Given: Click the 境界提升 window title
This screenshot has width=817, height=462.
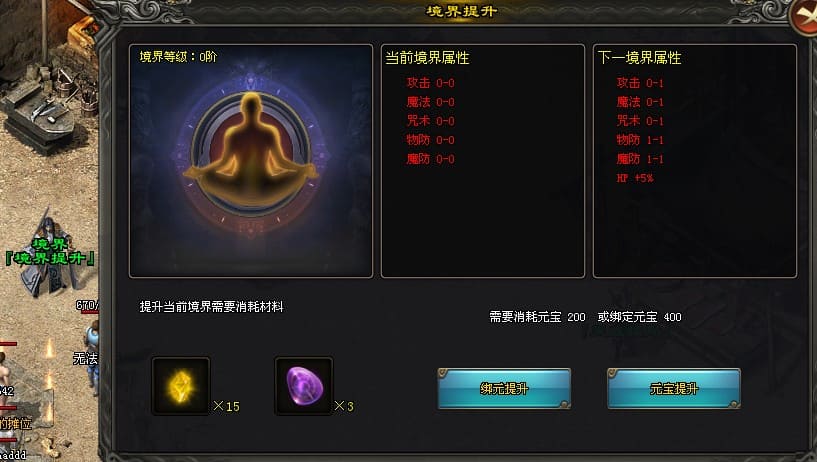Looking at the screenshot, I should tap(462, 11).
